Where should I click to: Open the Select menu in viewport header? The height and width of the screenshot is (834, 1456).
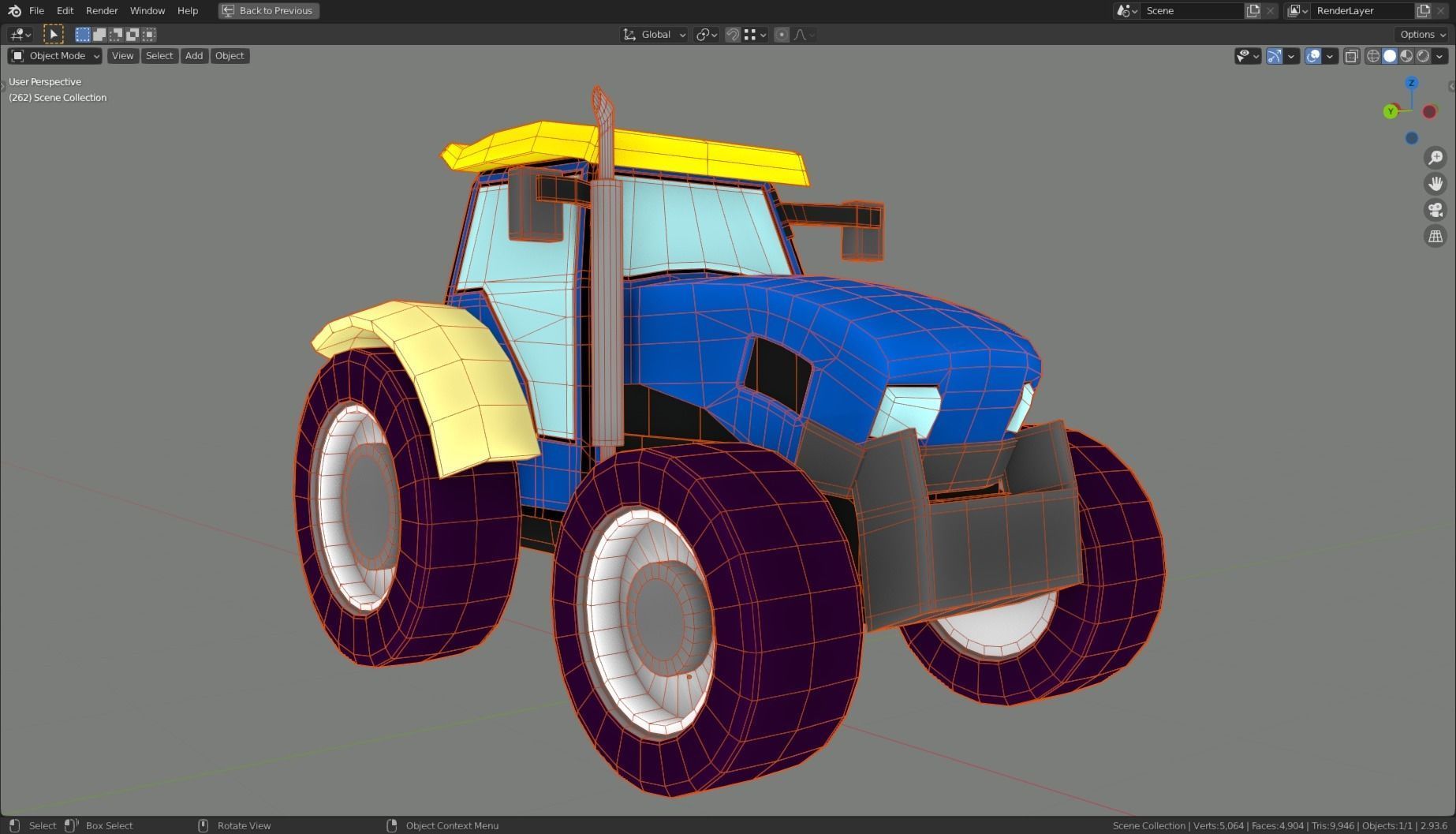click(x=159, y=55)
